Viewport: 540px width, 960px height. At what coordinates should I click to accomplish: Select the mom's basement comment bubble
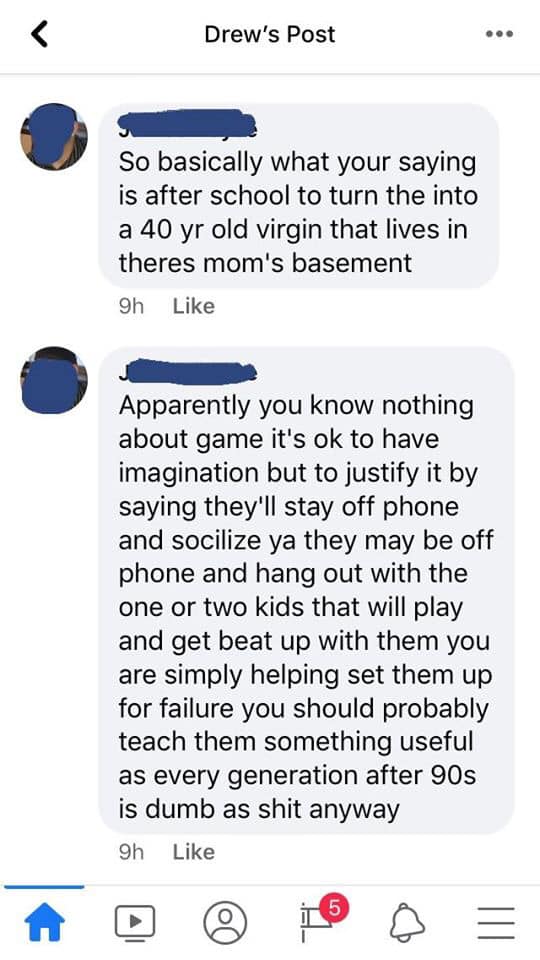(298, 196)
